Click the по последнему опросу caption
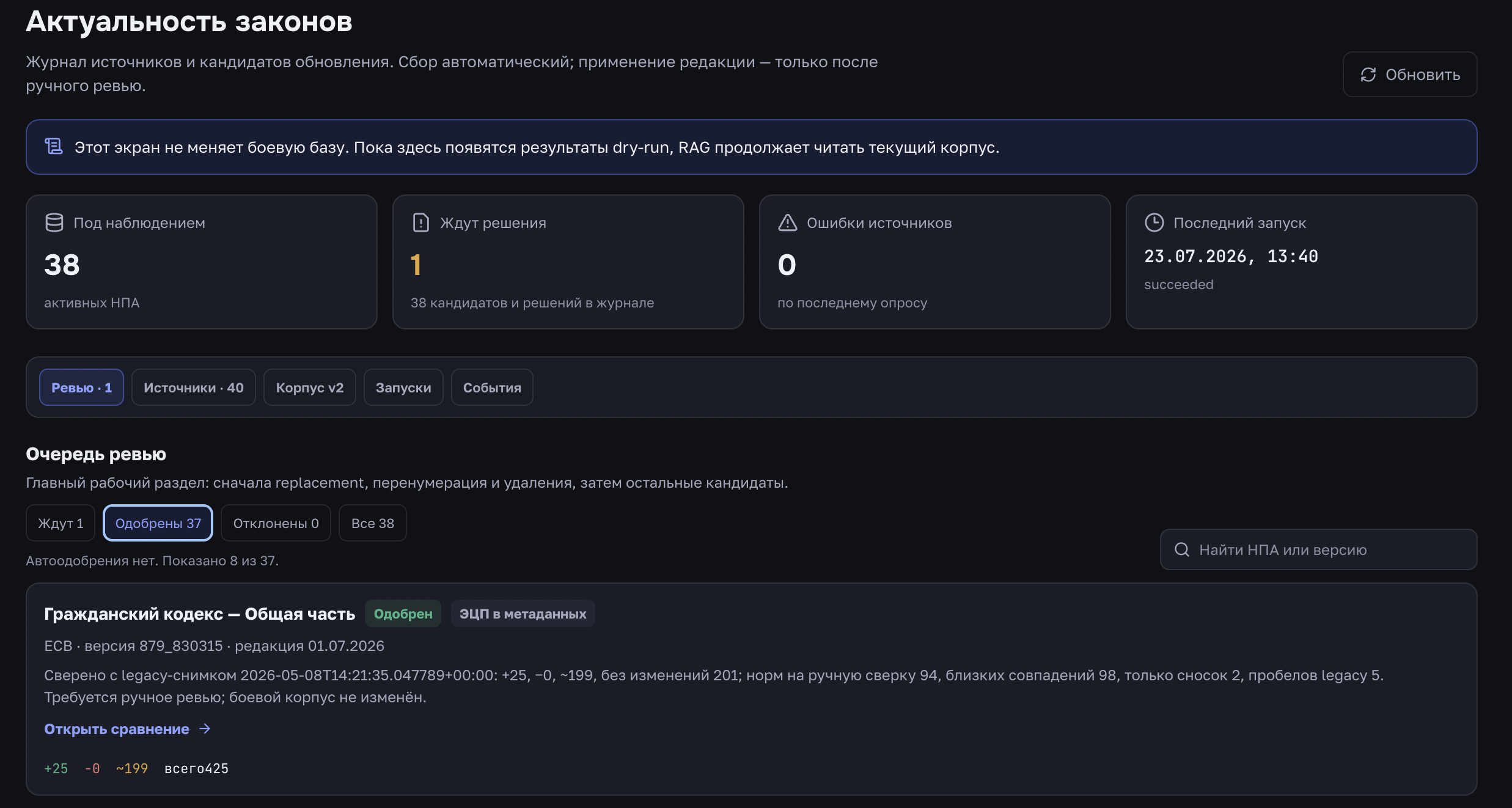Viewport: 1512px width, 808px height. tap(852, 303)
